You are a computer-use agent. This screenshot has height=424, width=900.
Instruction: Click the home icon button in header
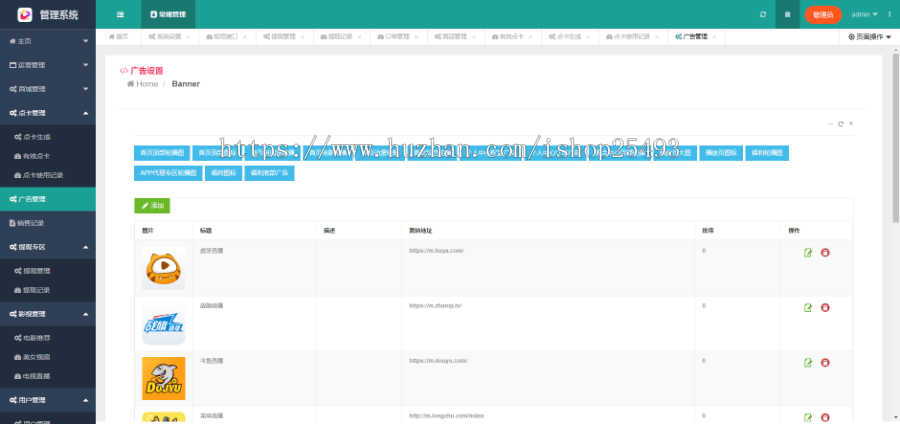coord(788,14)
